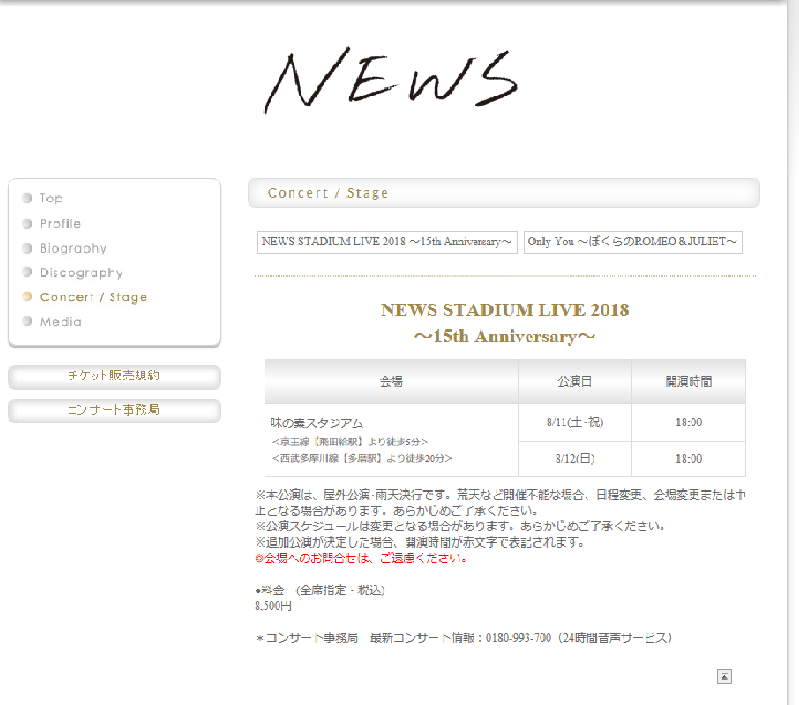
Task: Click the 公演日 column header
Action: click(x=574, y=382)
